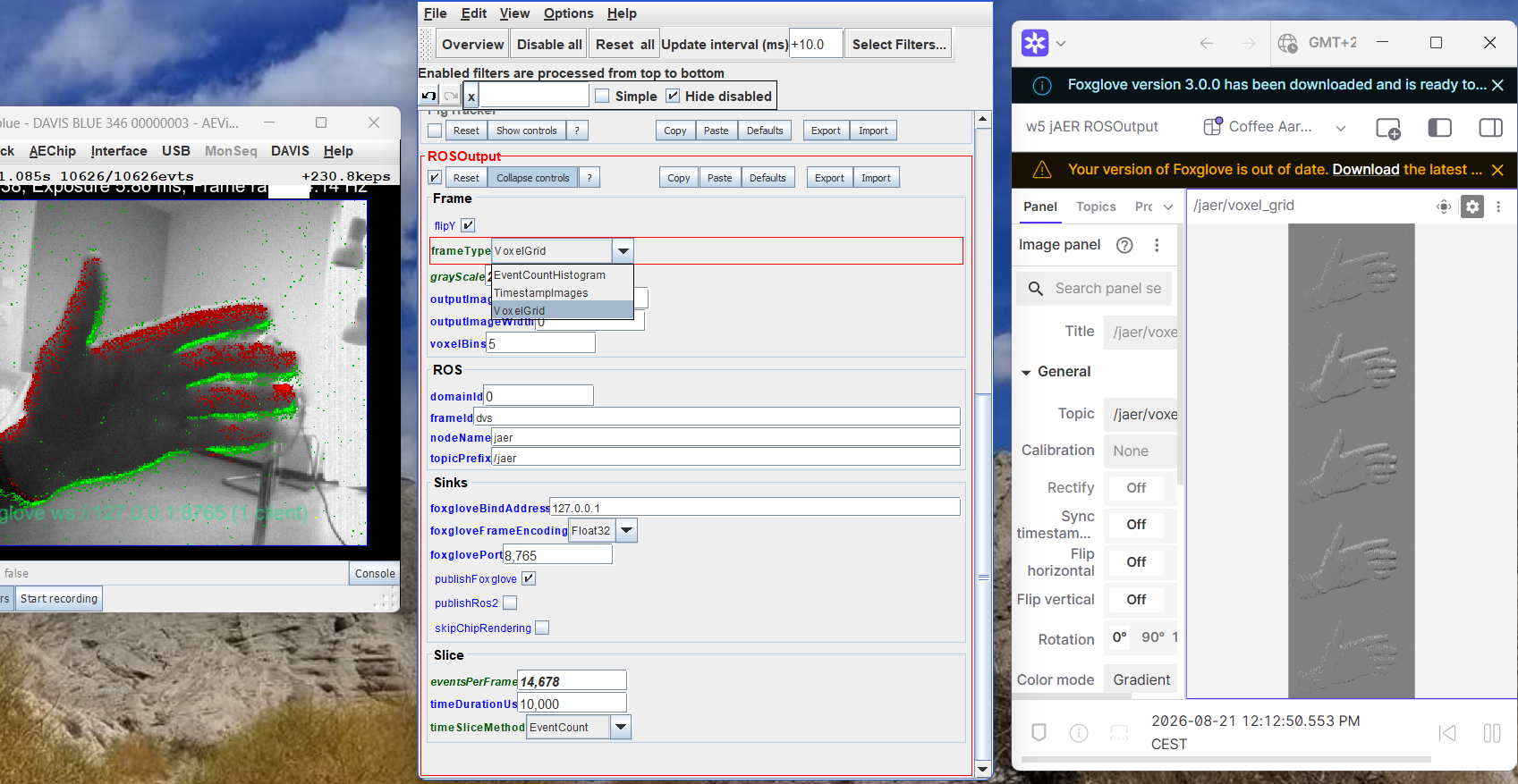The width and height of the screenshot is (1518, 784).
Task: Click the redo arrow in filter toolbar
Action: tap(451, 96)
